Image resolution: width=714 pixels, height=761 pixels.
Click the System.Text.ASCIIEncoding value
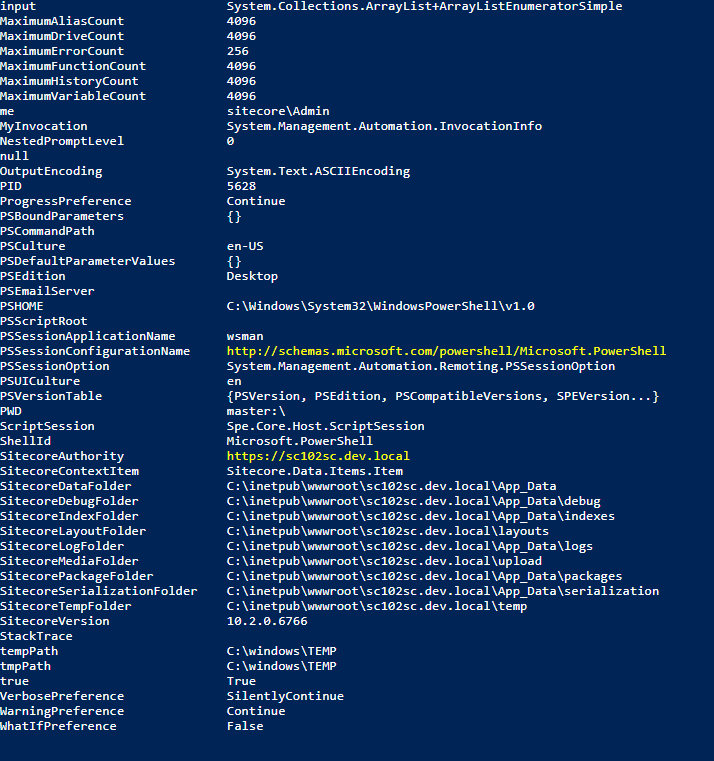(x=318, y=171)
